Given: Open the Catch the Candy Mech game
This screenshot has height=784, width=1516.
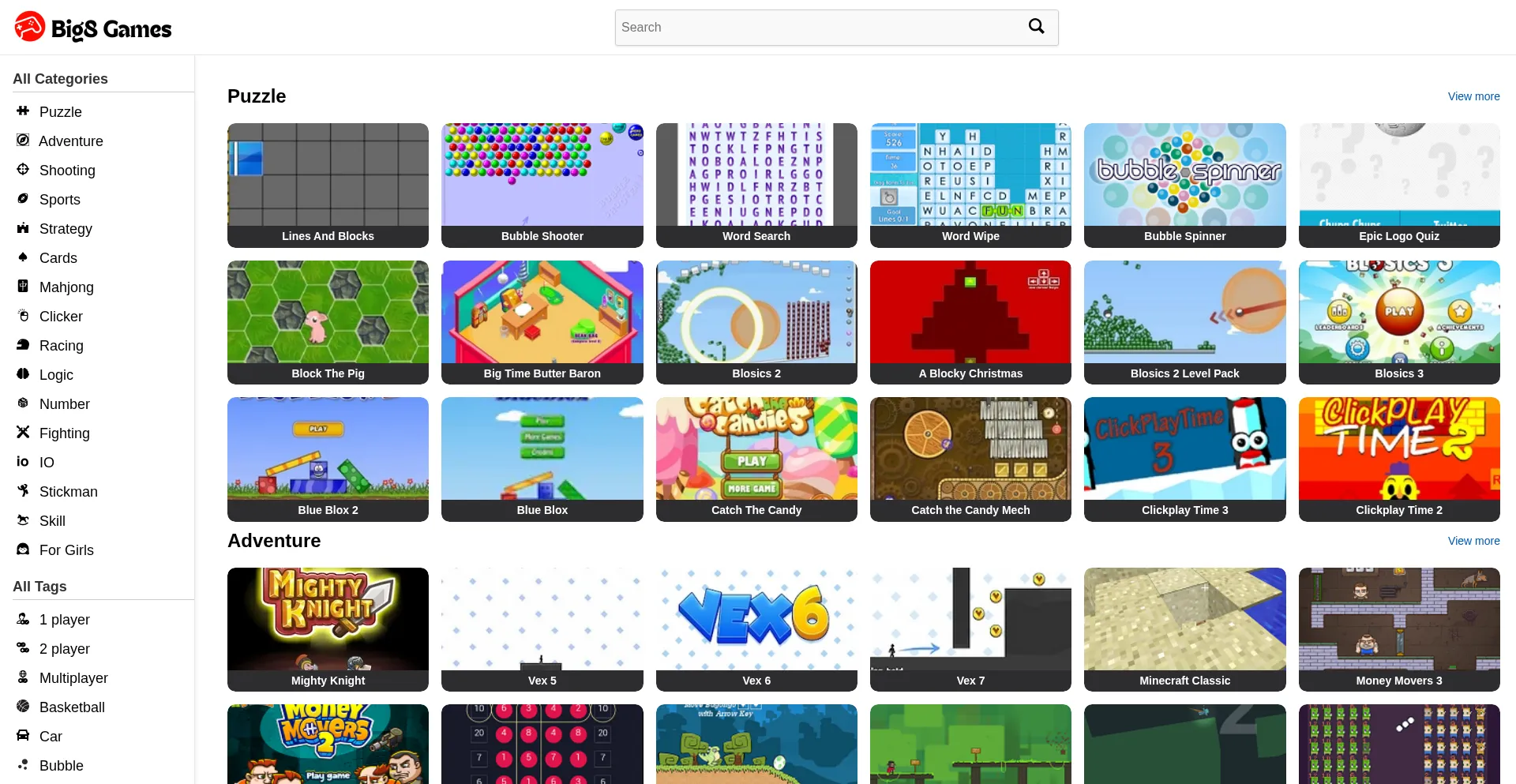Looking at the screenshot, I should [x=970, y=459].
